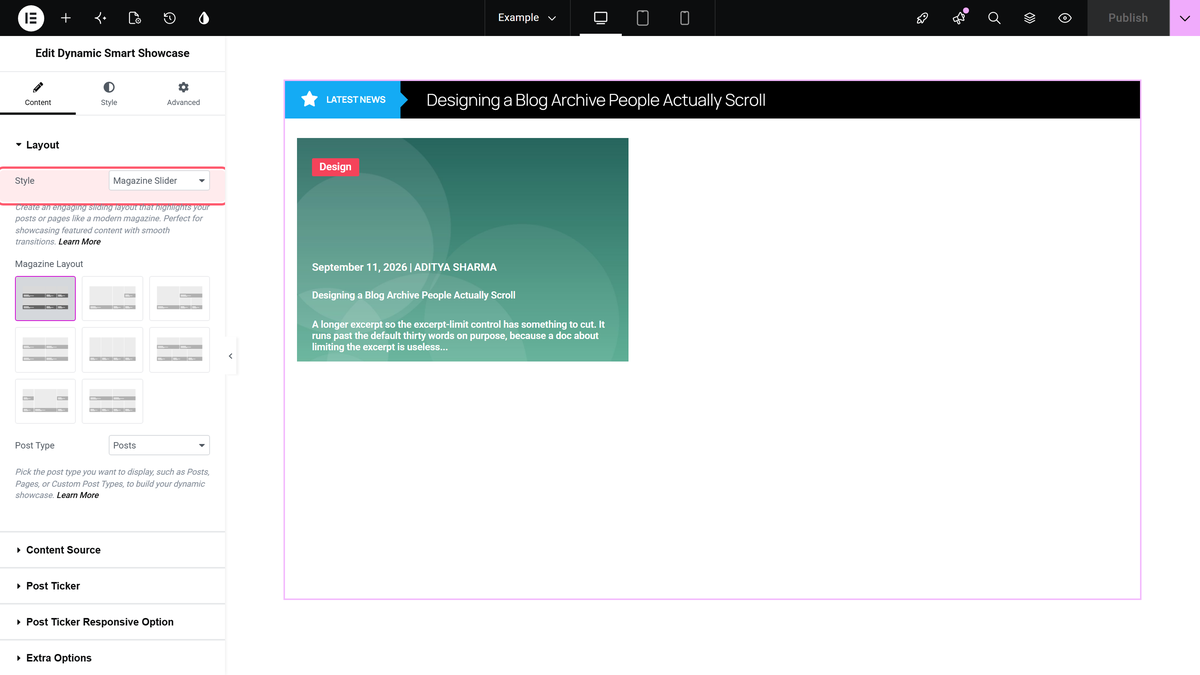The width and height of the screenshot is (1200, 675).
Task: Click Learn More under the Style description
Action: click(x=79, y=242)
